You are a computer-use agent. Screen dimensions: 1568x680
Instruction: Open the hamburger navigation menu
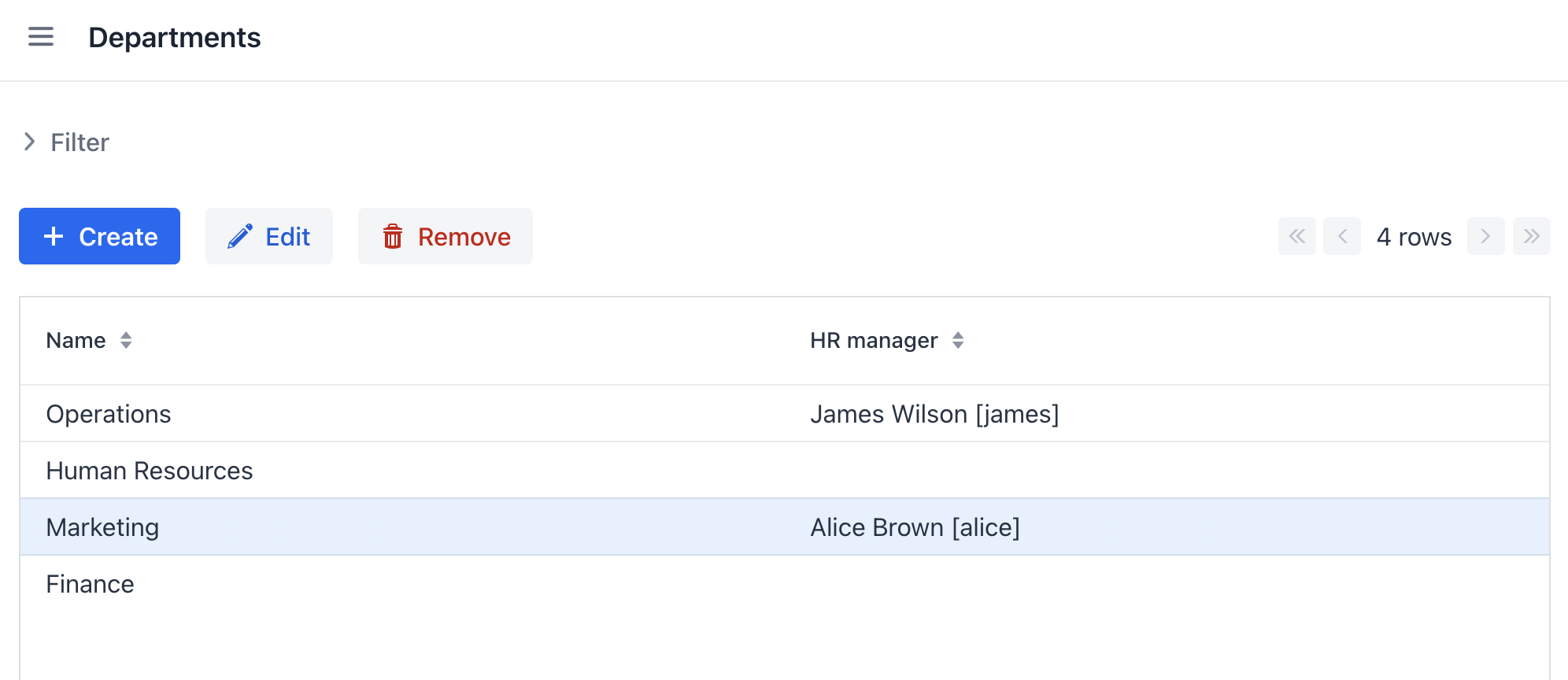pos(41,37)
